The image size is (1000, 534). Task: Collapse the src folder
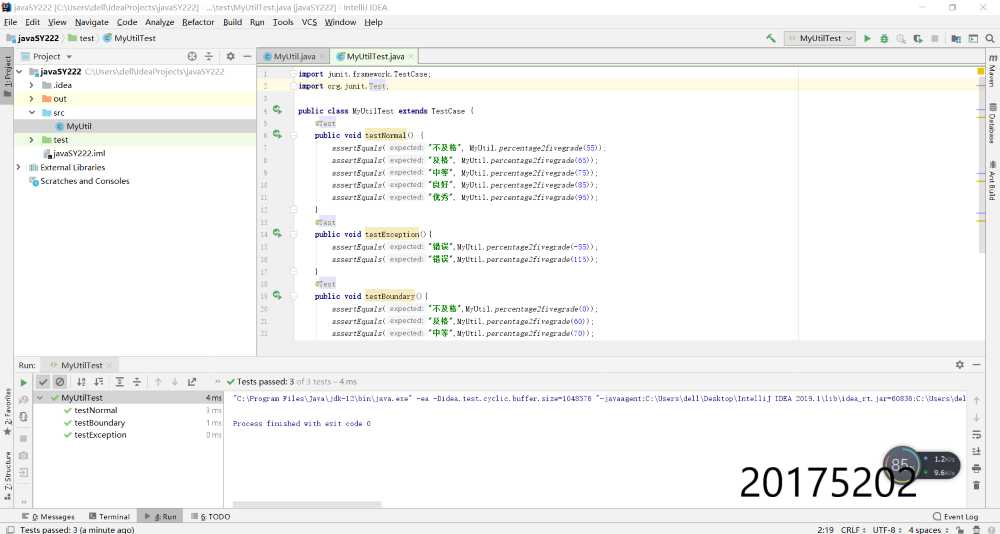point(31,112)
